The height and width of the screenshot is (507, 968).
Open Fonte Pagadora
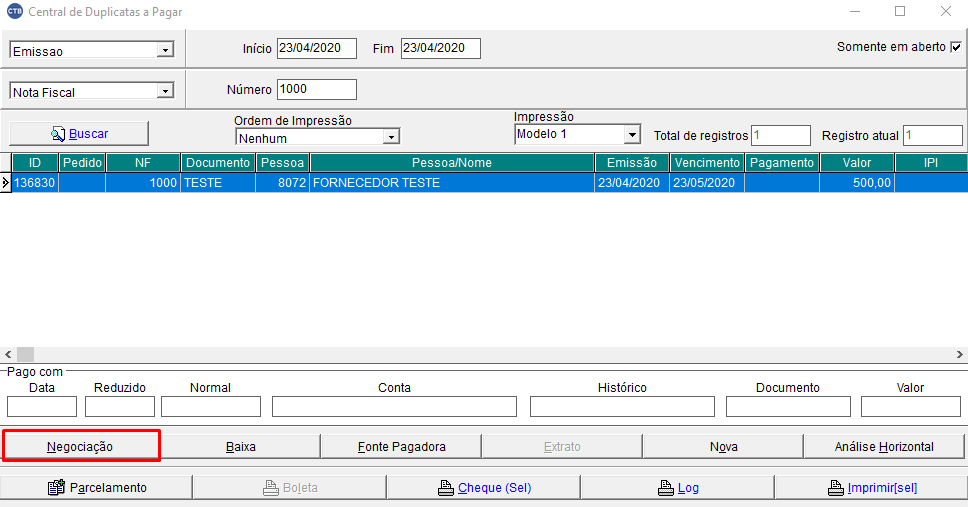[x=401, y=447]
